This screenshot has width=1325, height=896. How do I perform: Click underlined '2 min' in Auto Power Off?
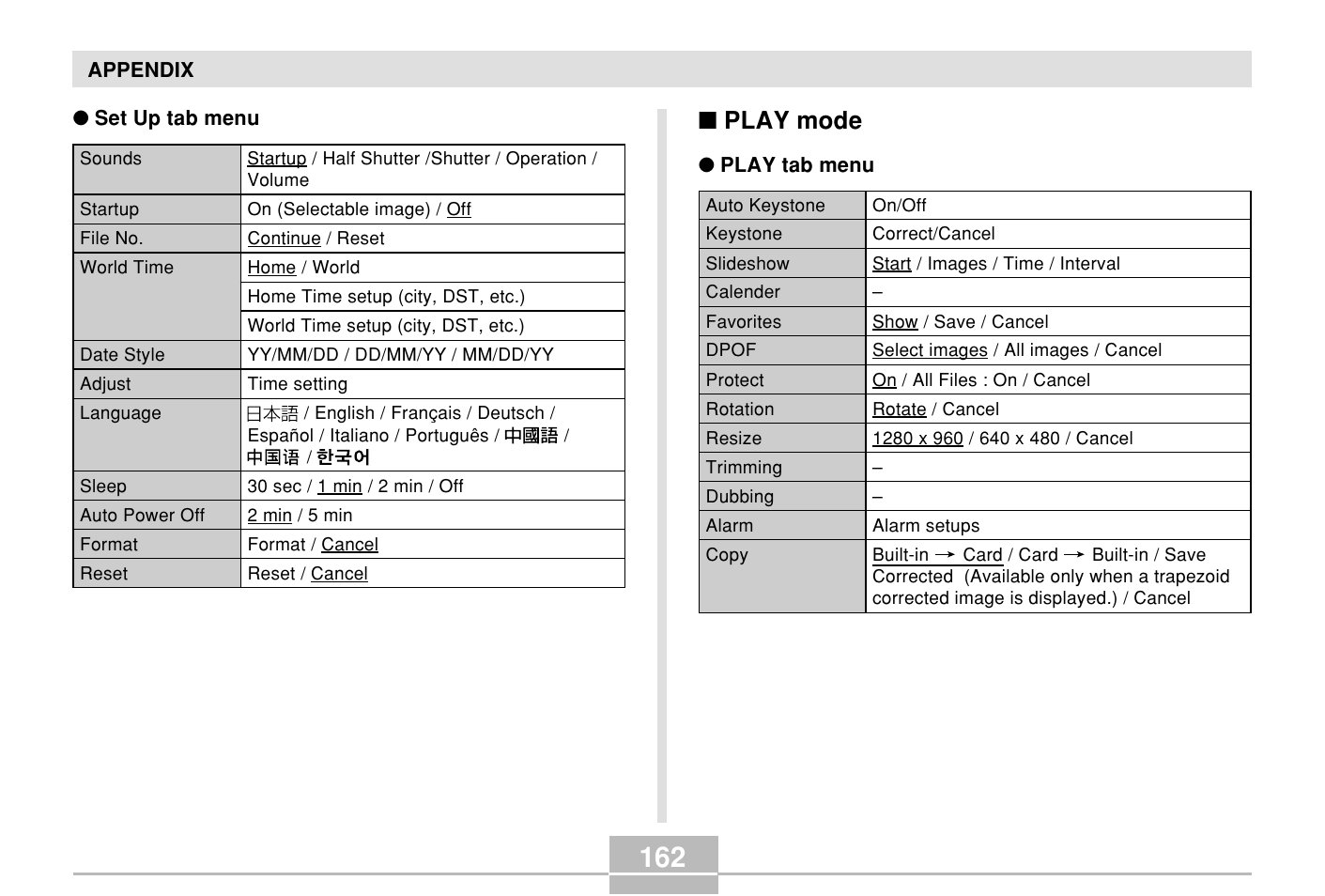click(270, 516)
